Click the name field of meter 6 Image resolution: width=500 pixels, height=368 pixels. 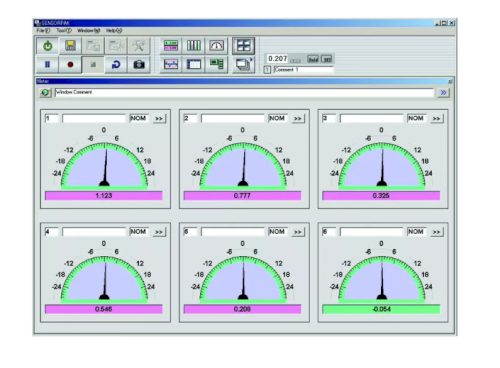pyautogui.click(x=371, y=232)
